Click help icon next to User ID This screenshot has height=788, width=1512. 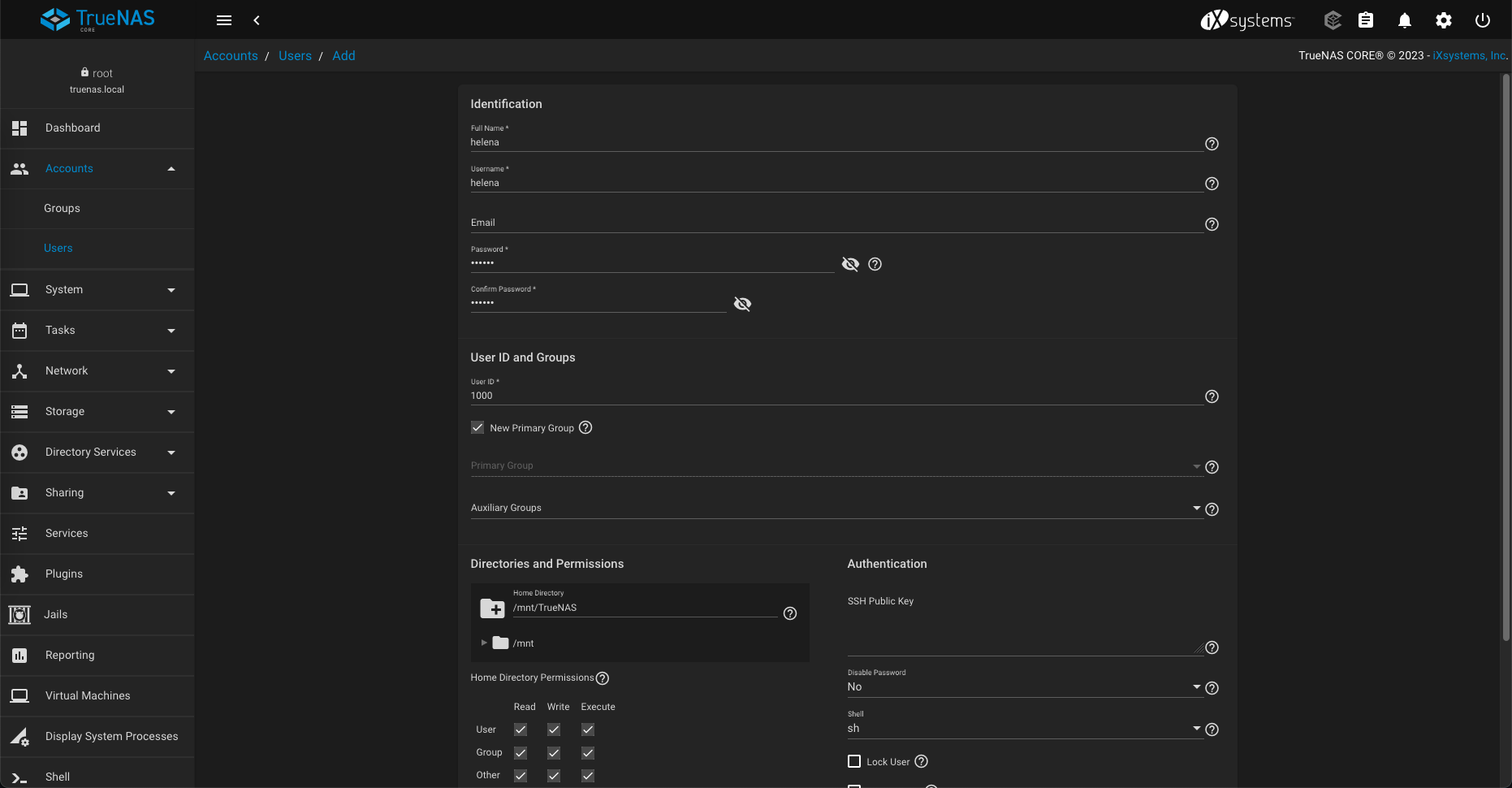tap(1212, 396)
